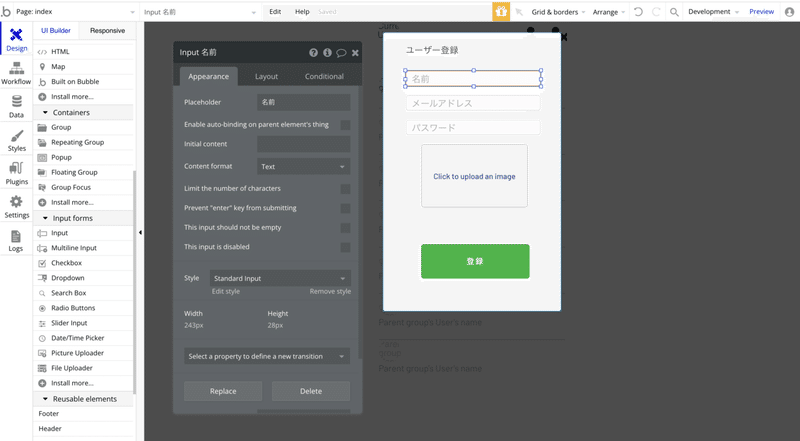Open the user account avatar icon
This screenshot has height=441, width=800.
point(789,12)
